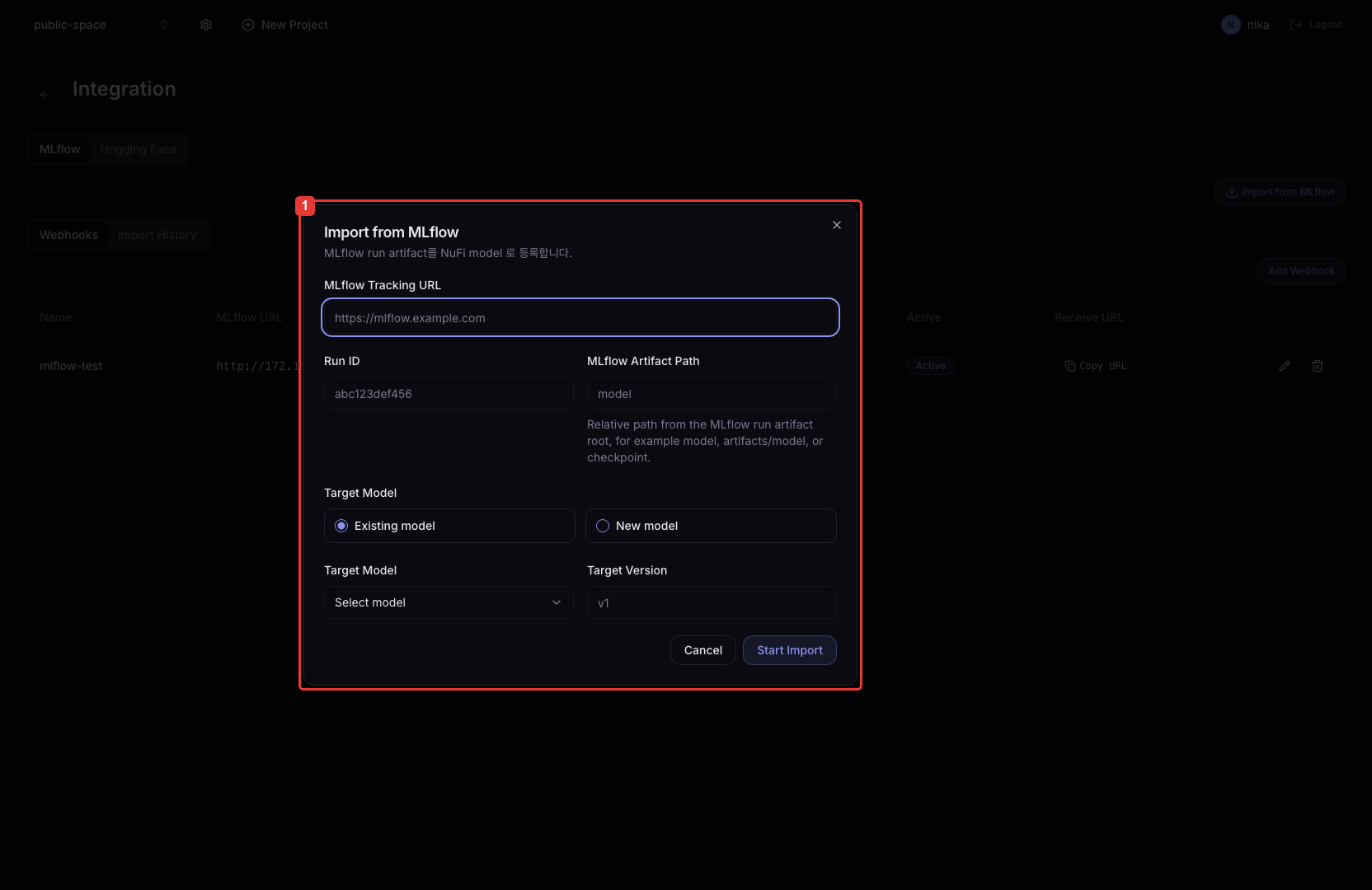Viewport: 1372px width, 890px height.
Task: Click the Active status badge
Action: click(x=930, y=366)
